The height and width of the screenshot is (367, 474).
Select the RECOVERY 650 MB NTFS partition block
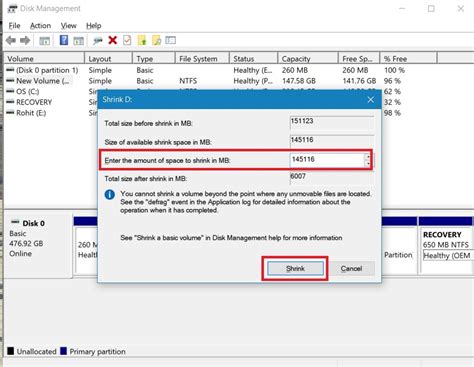coord(446,245)
